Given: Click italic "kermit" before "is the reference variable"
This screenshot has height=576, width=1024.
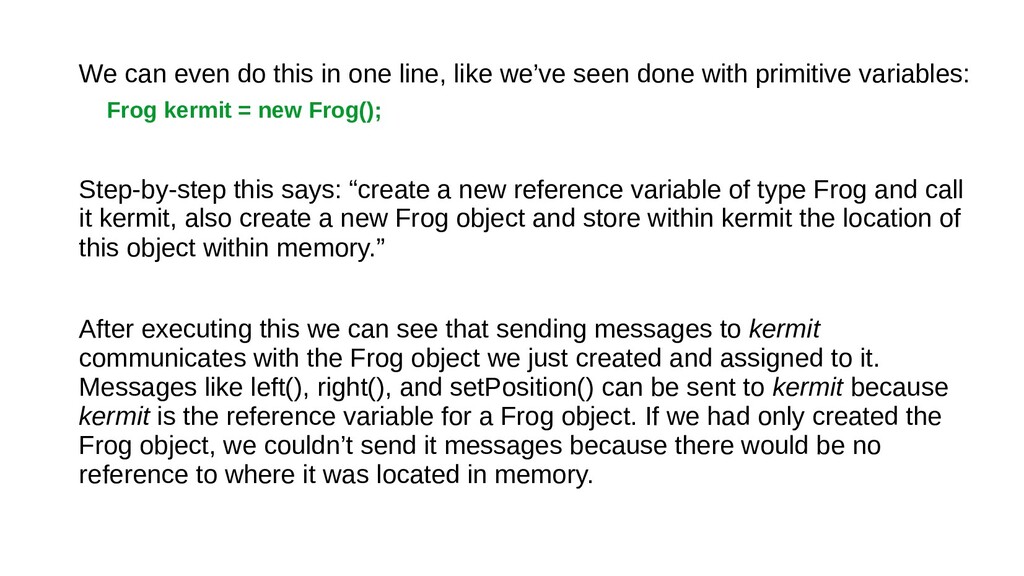Looking at the screenshot, I should (x=114, y=417).
